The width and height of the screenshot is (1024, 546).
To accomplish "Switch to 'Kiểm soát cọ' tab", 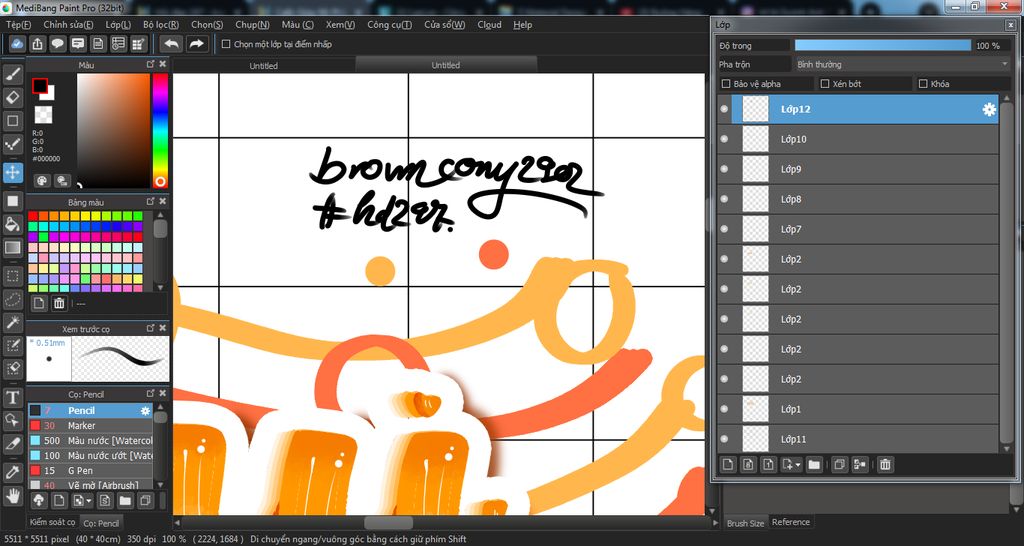I will 52,522.
